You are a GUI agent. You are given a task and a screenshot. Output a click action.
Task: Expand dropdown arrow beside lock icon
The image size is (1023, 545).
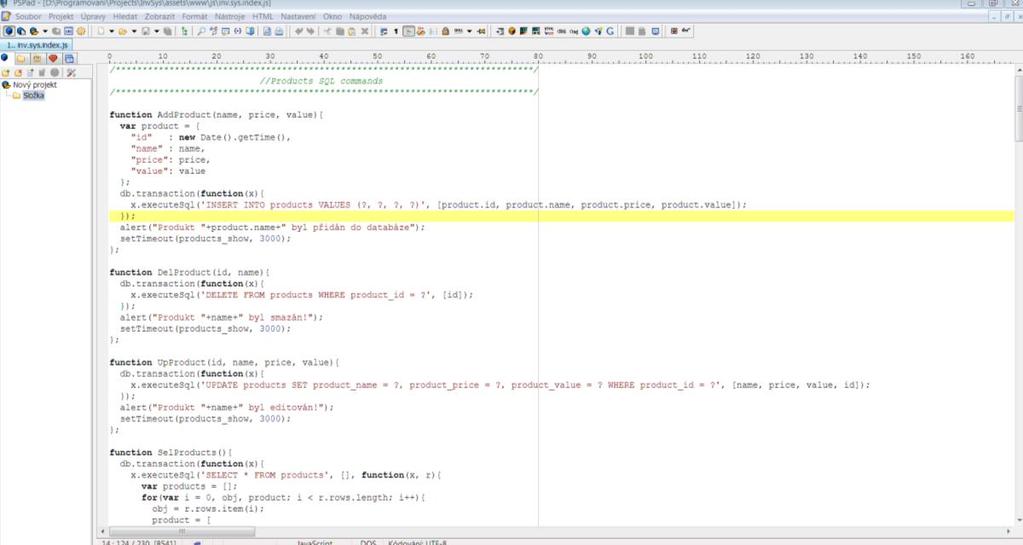tap(469, 31)
